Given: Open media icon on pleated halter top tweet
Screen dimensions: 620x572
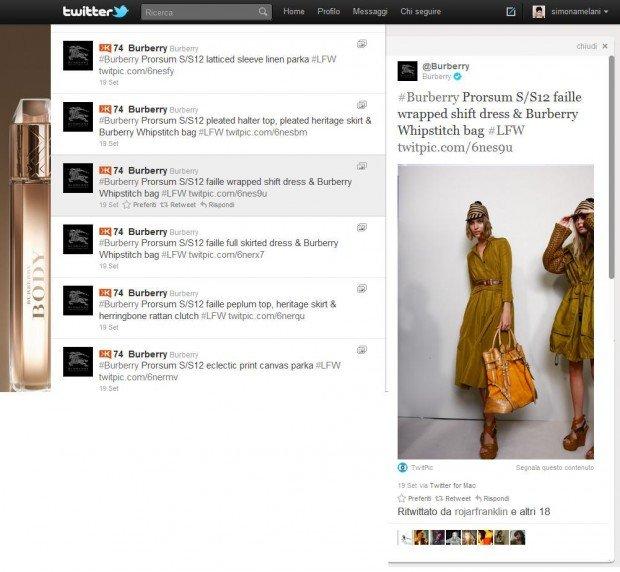Looking at the screenshot, I should coord(362,105).
